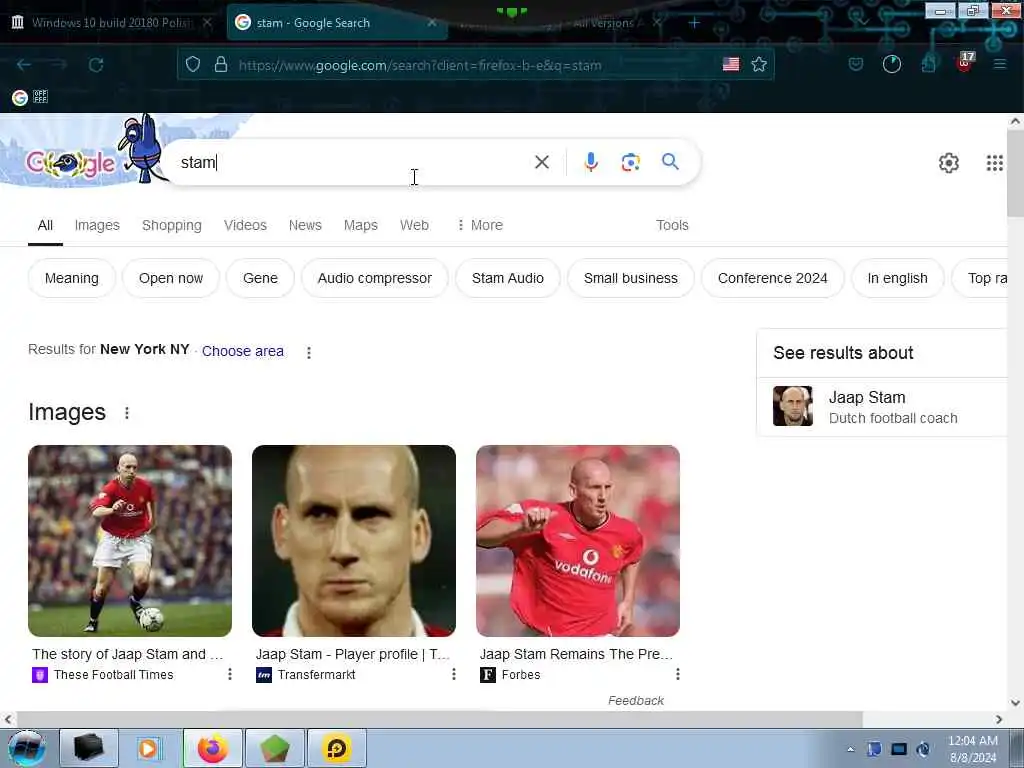Open options beside Images heading

coord(127,413)
